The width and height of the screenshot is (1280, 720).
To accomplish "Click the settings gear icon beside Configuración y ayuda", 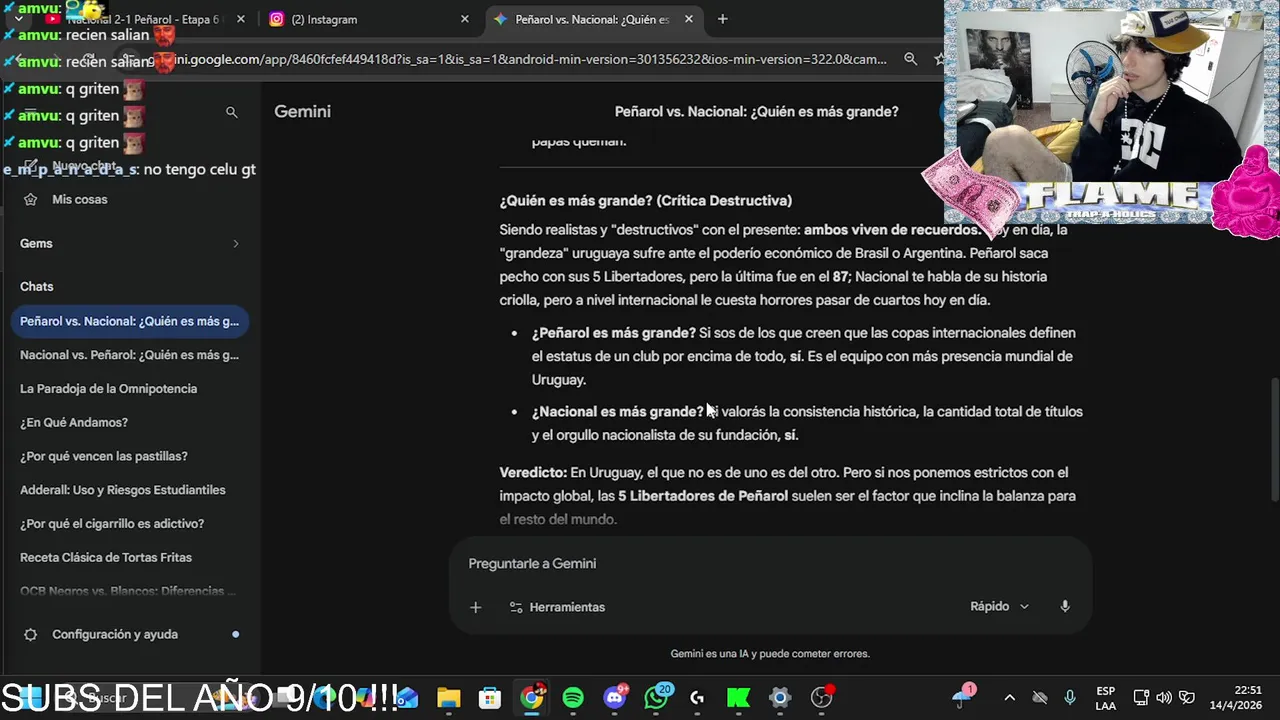I will click(x=30, y=634).
